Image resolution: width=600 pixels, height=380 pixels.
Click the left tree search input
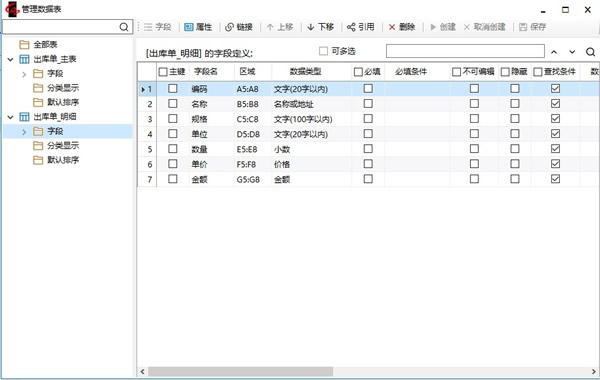pyautogui.click(x=61, y=27)
